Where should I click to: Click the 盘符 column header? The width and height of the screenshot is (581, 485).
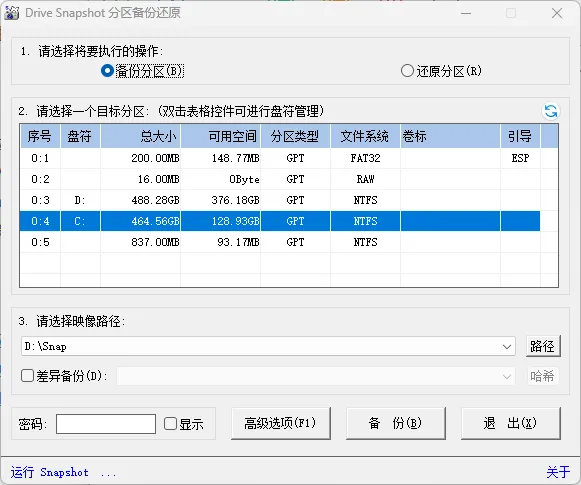pos(80,136)
